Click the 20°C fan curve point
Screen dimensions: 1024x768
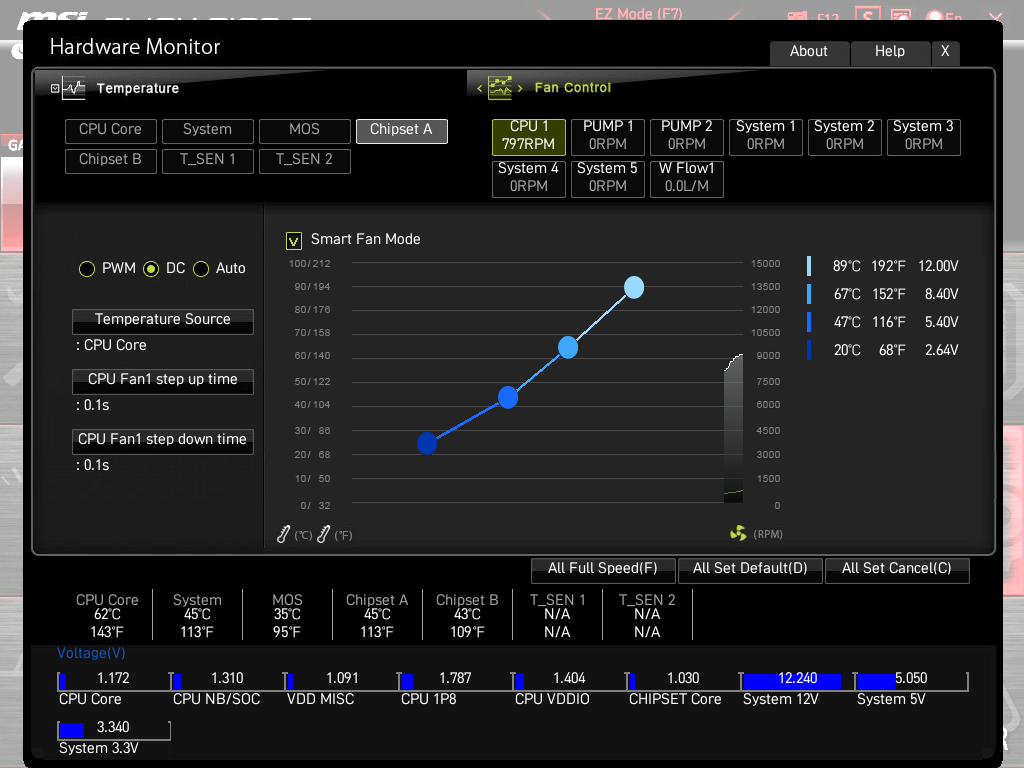coord(427,443)
